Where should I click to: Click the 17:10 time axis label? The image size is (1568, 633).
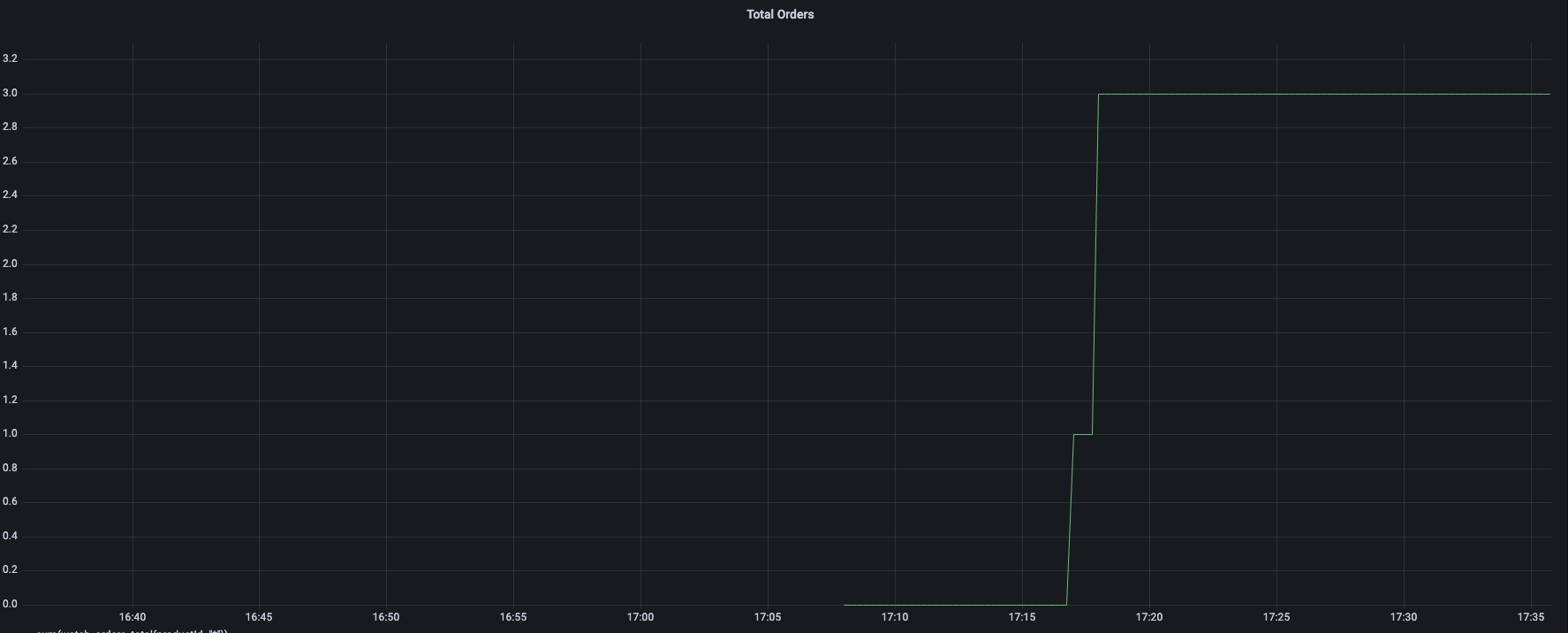click(x=895, y=617)
